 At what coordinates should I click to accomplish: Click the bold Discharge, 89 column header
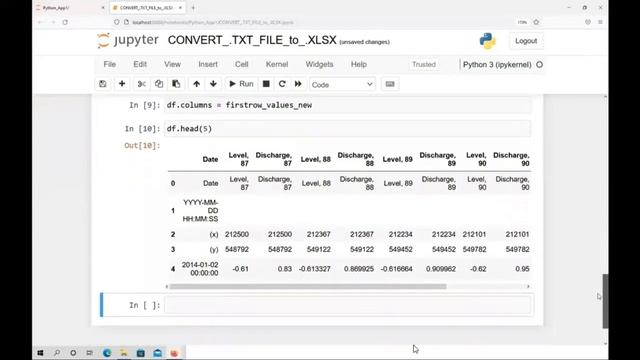point(438,159)
